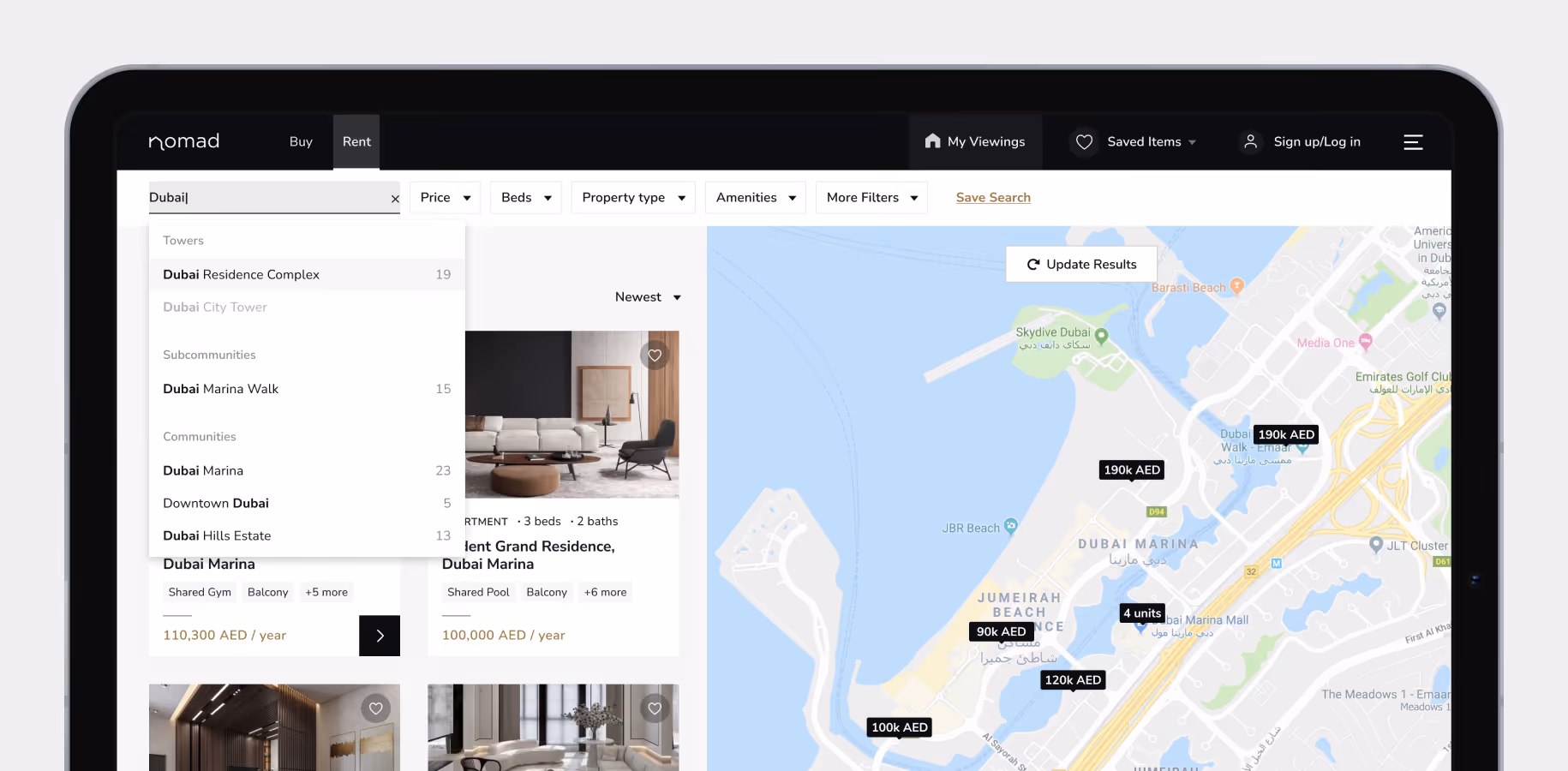Click the +5 more amenities tag

[326, 593]
